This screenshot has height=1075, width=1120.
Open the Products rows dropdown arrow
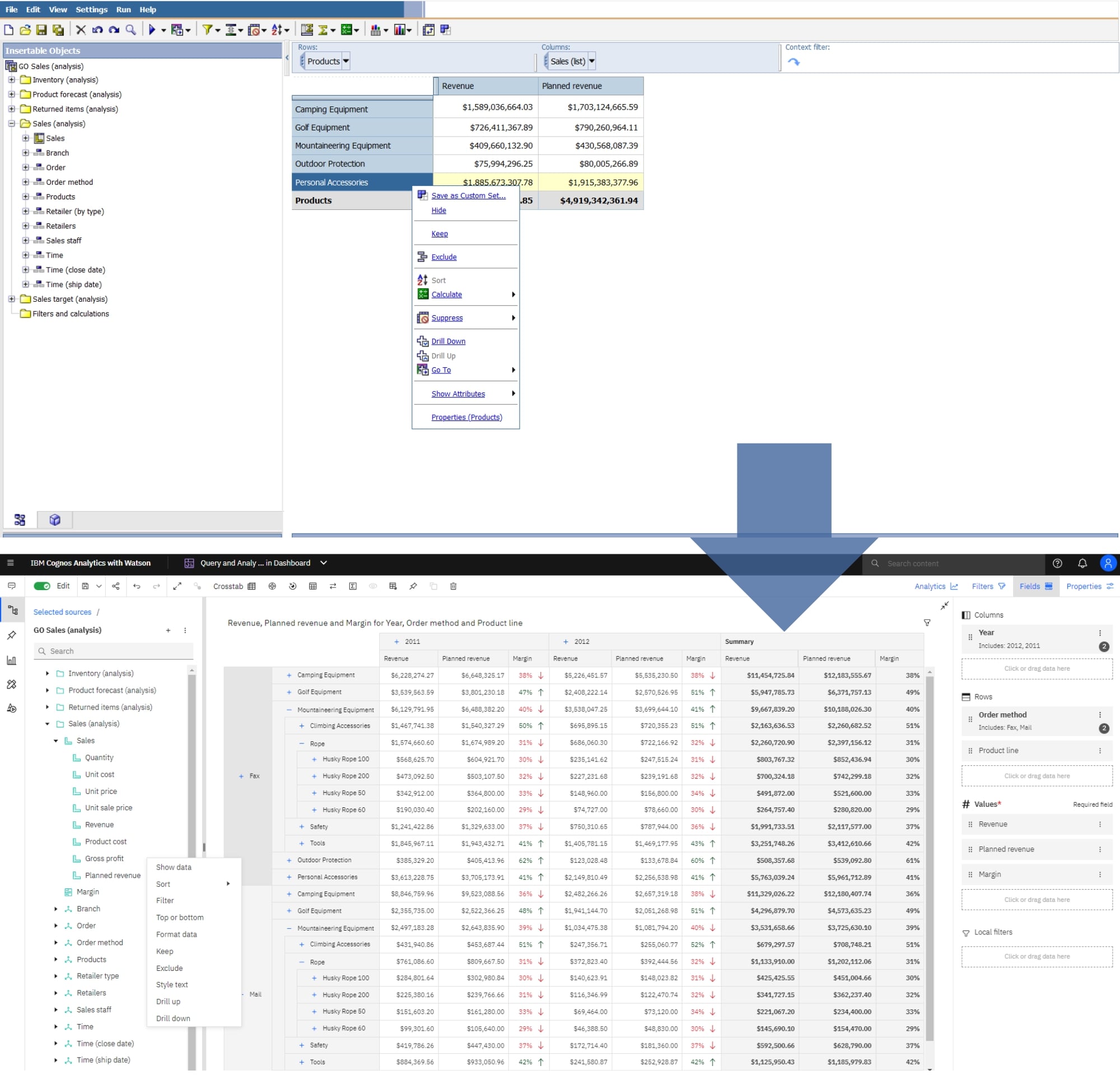tap(346, 61)
